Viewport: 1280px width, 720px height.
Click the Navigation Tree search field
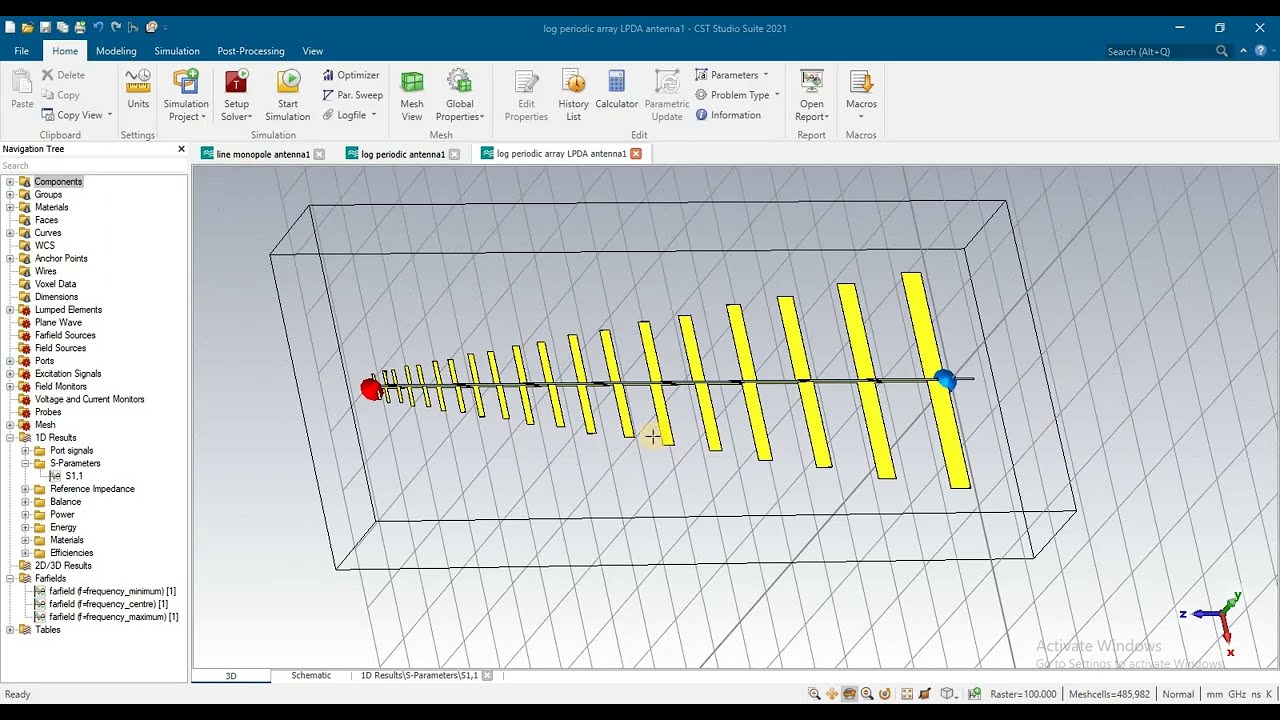[94, 166]
